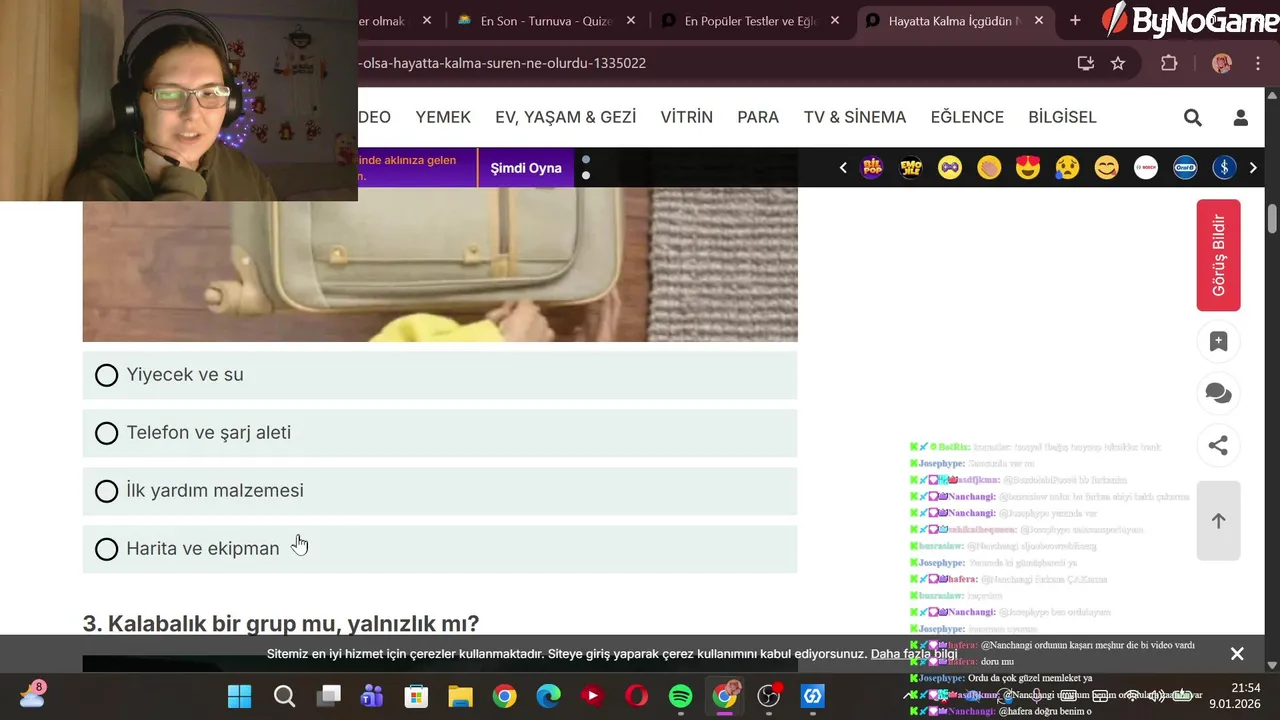Click the page URL in address bar
The width and height of the screenshot is (1280, 720).
(x=502, y=63)
